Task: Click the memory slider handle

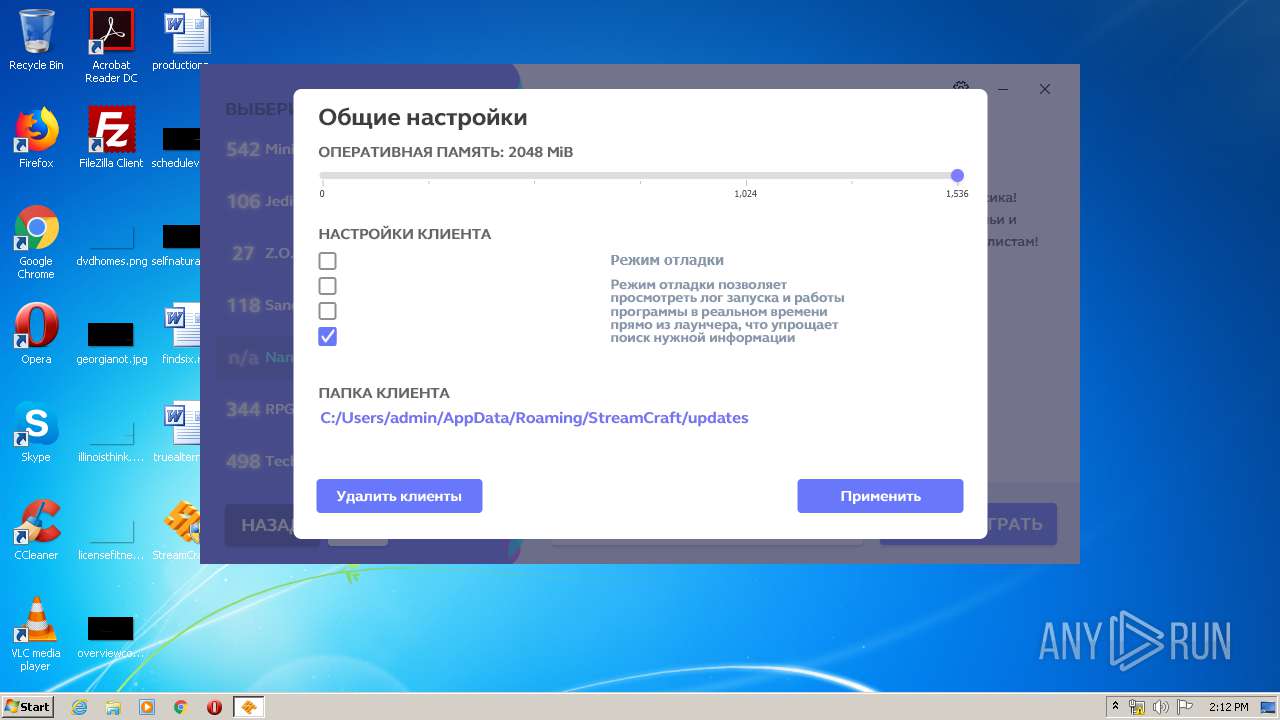Action: coord(957,175)
